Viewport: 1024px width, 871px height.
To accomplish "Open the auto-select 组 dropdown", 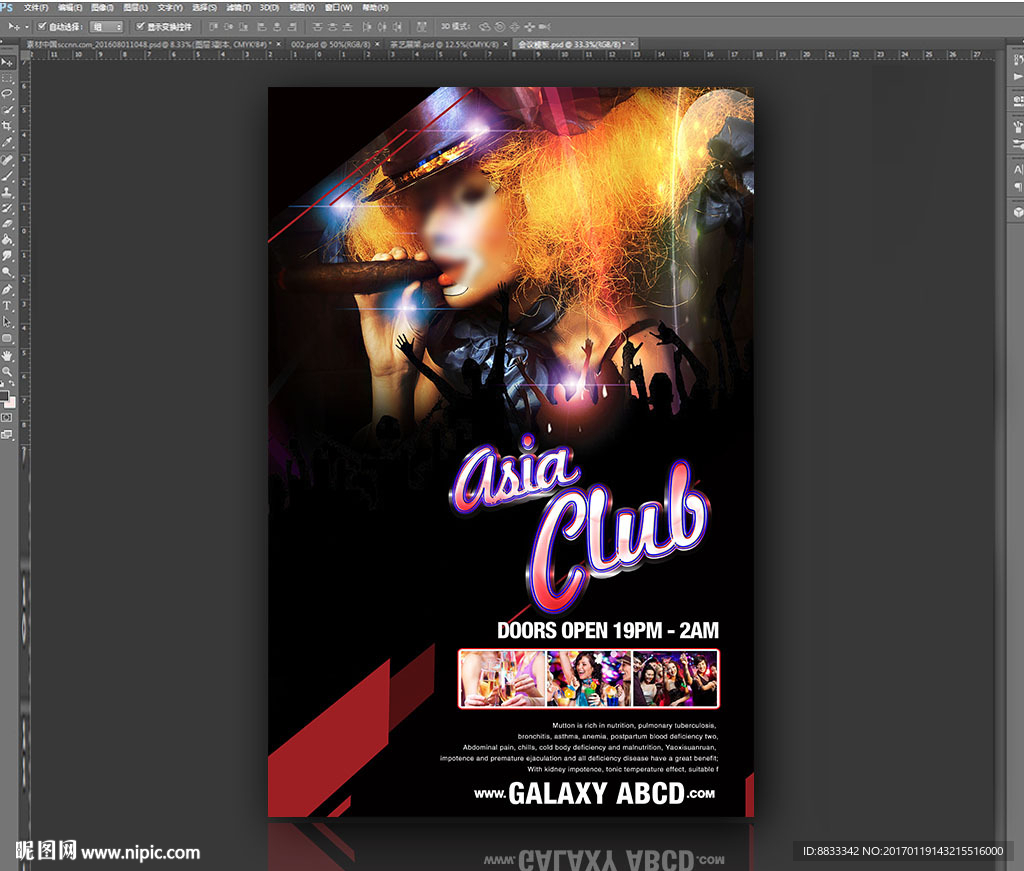I will pos(106,27).
